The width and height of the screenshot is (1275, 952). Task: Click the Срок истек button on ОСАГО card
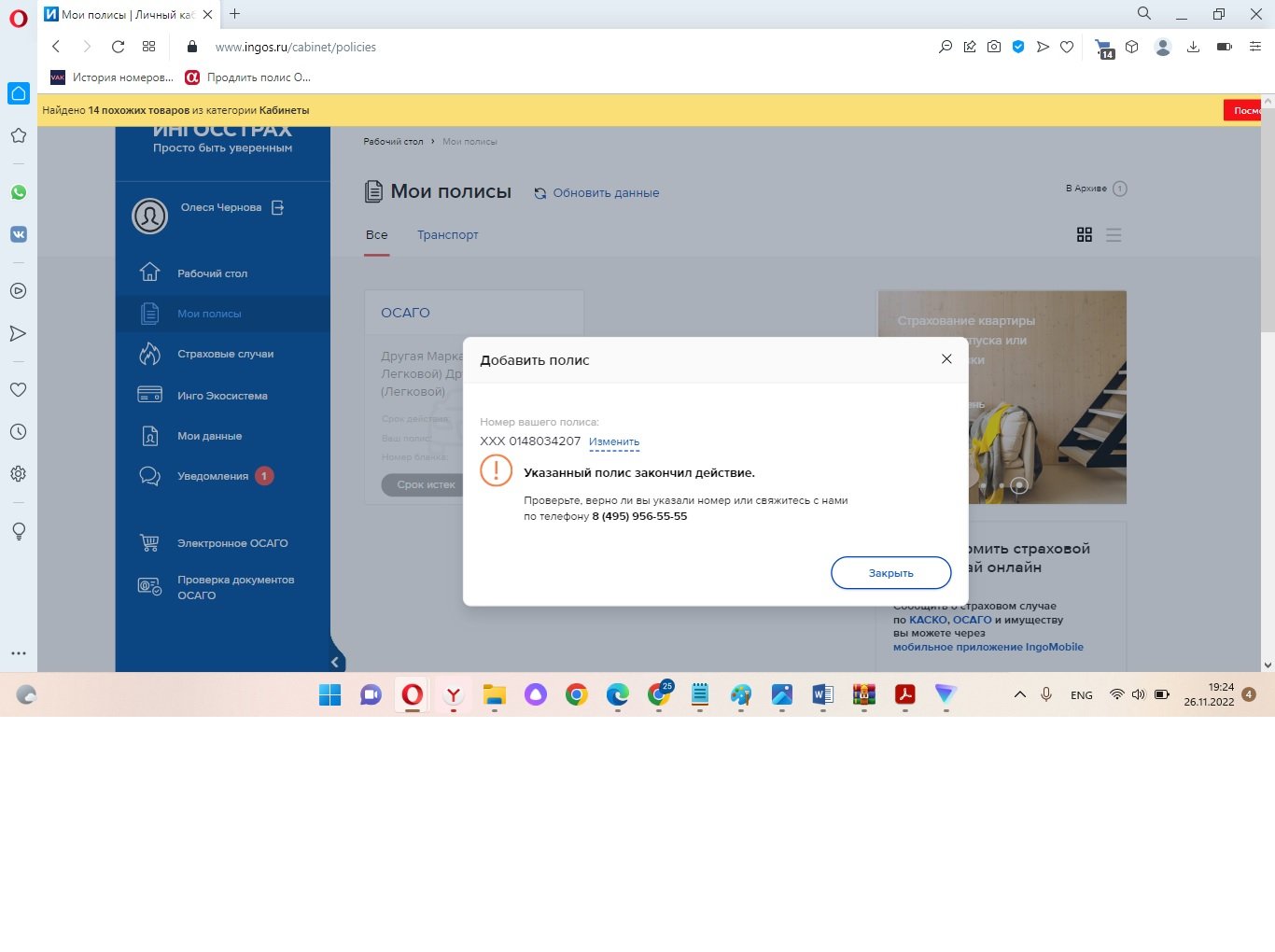(425, 484)
